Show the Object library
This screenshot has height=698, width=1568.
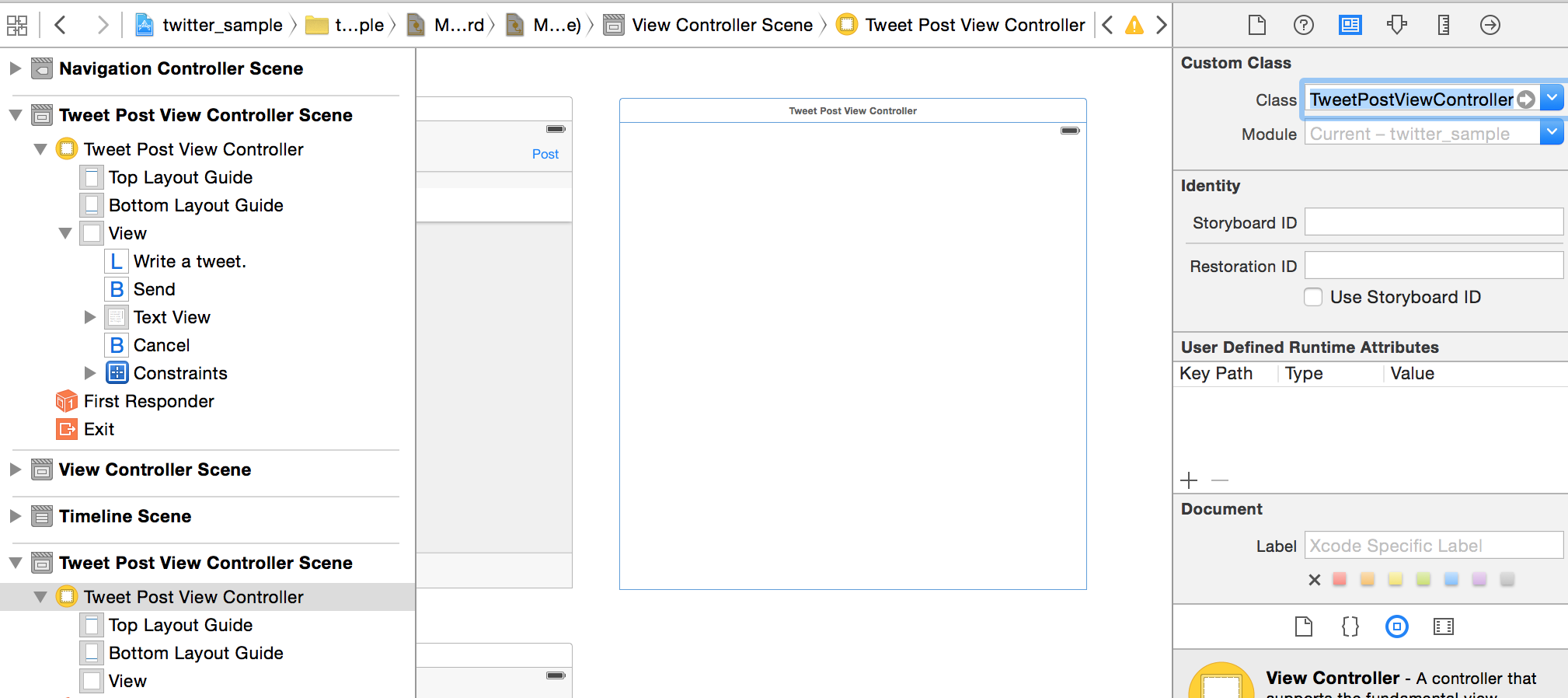coord(1397,626)
